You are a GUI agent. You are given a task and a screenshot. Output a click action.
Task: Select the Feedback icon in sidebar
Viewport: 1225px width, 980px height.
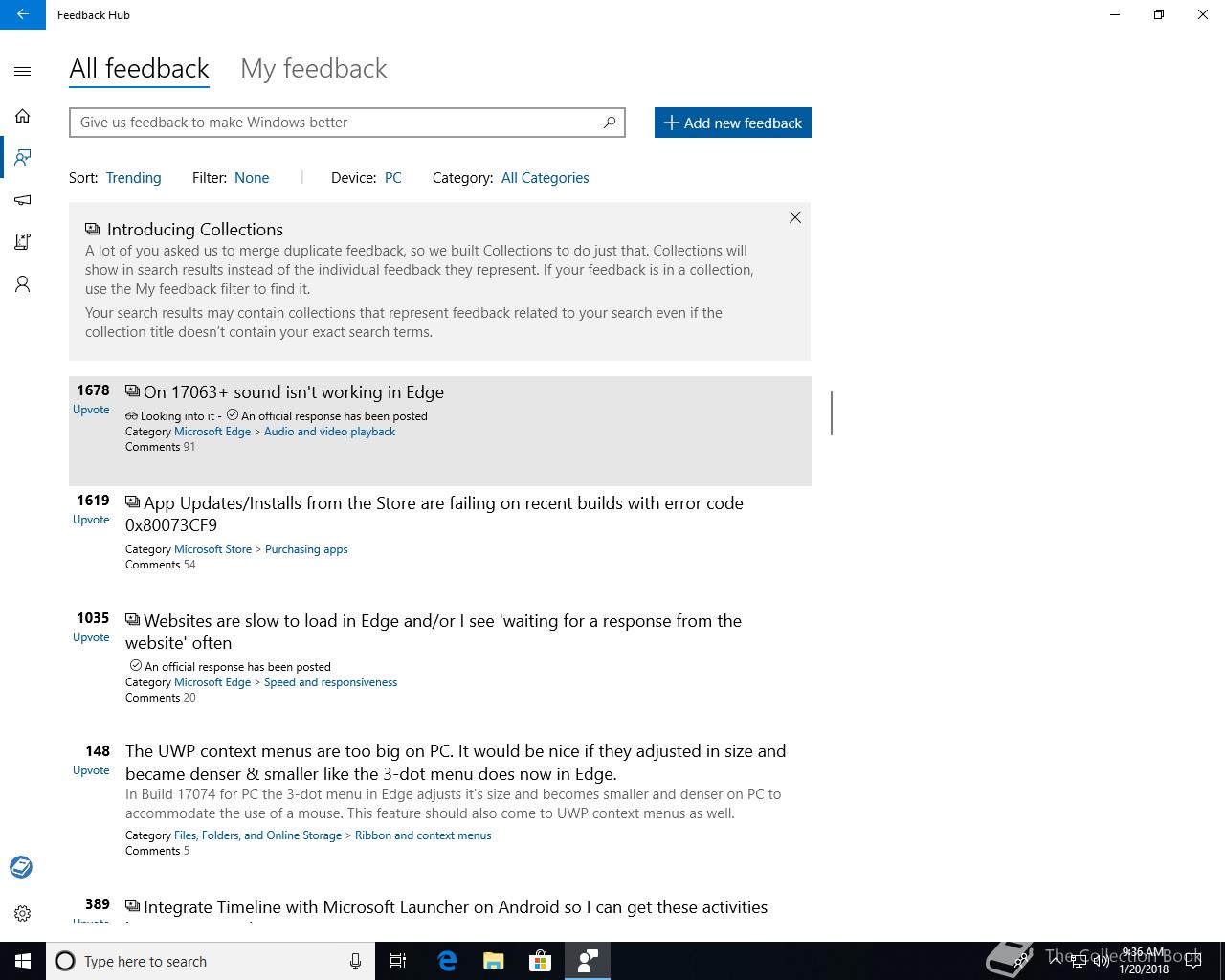[x=23, y=157]
